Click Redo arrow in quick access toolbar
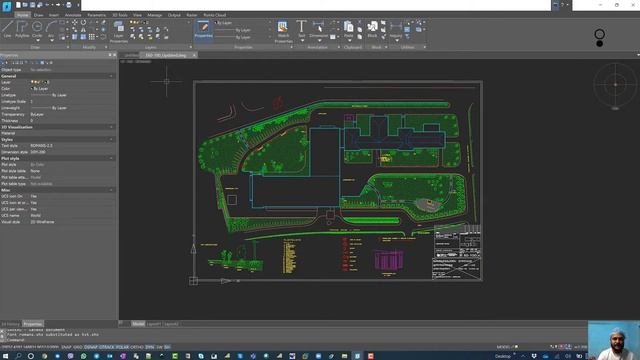Screen dimensions: 640x360 pyautogui.click(x=58, y=5)
